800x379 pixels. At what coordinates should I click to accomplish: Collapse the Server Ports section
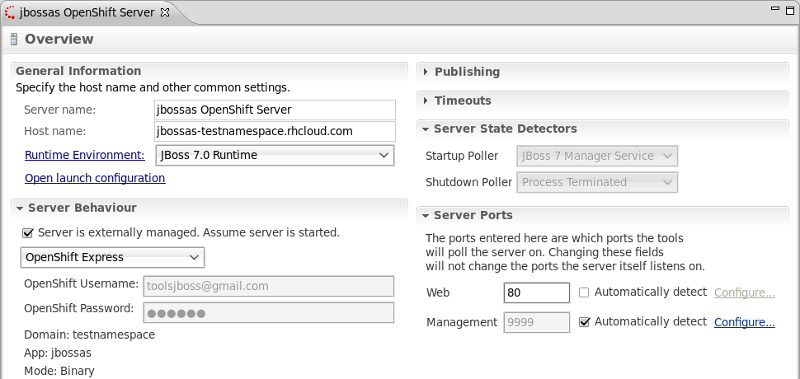coord(426,216)
